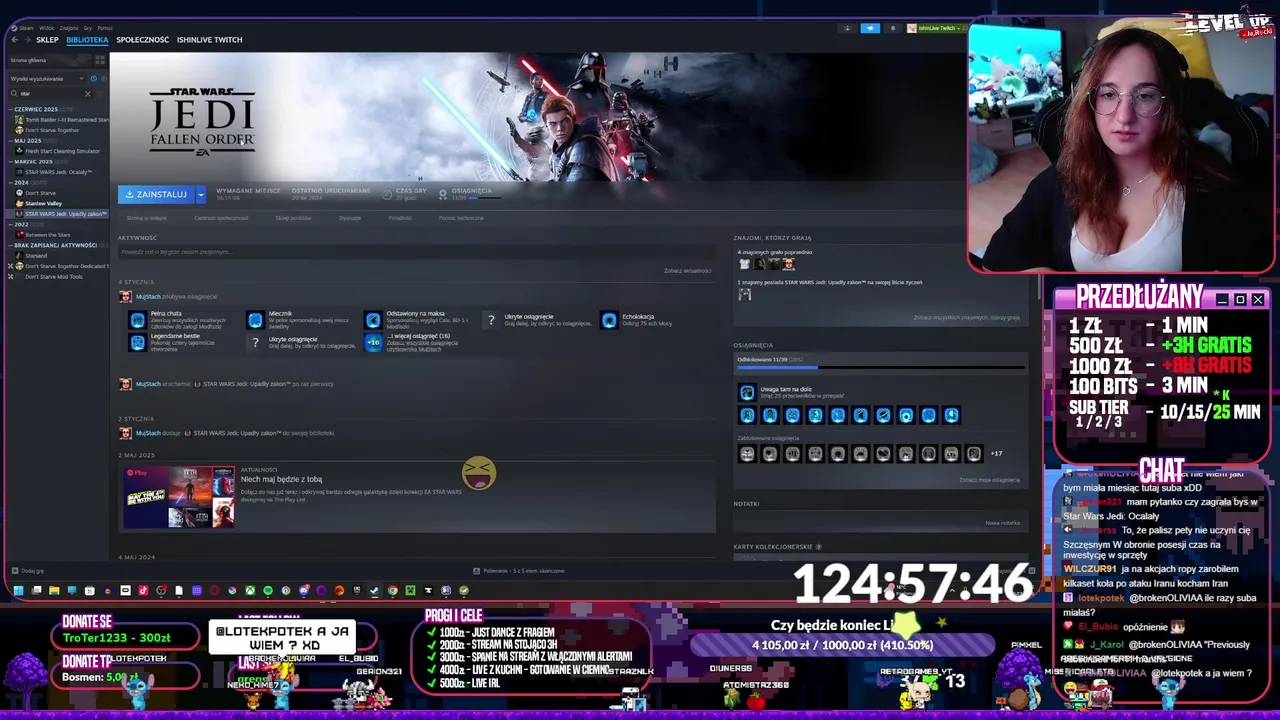Image resolution: width=1280 pixels, height=720 pixels.
Task: Open Google Chrome from the taskbar
Action: (392, 591)
